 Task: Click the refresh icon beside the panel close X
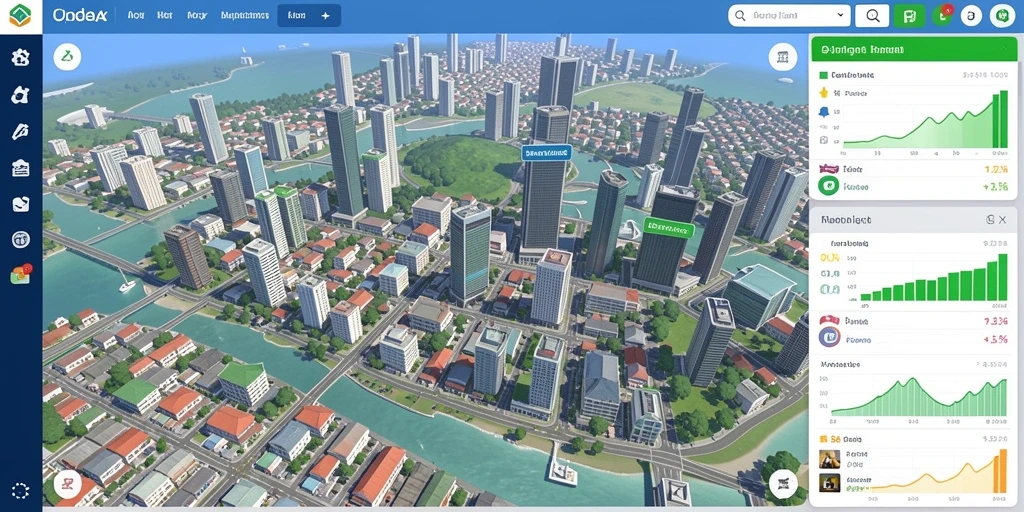[990, 220]
